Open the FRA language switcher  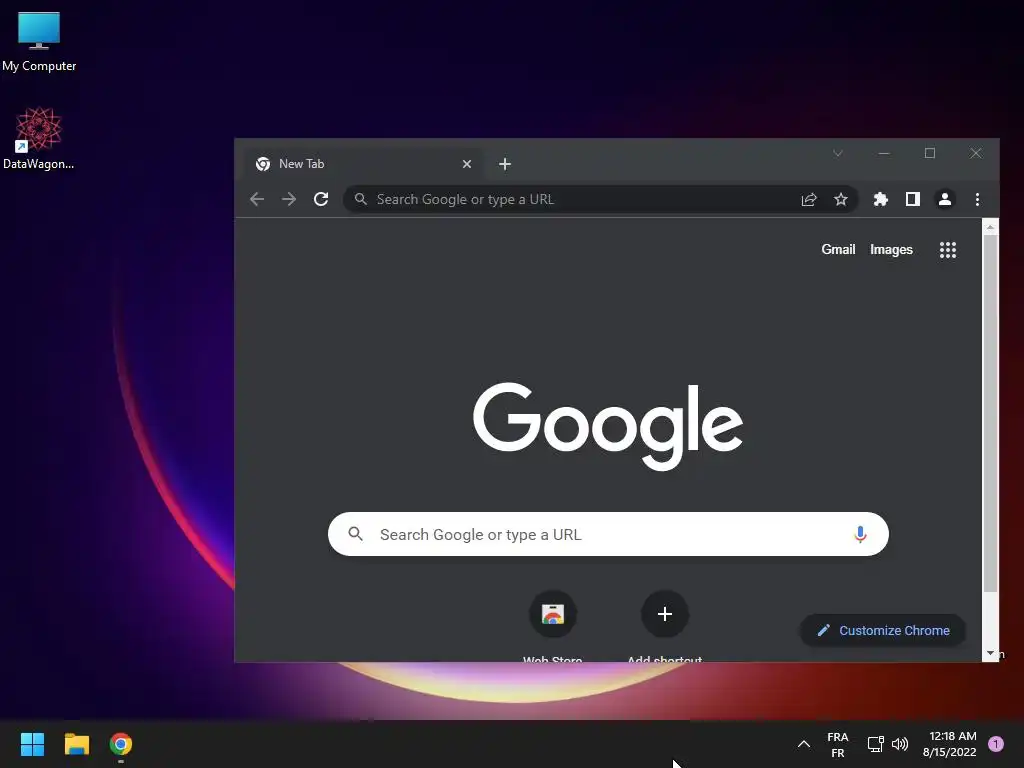point(838,744)
